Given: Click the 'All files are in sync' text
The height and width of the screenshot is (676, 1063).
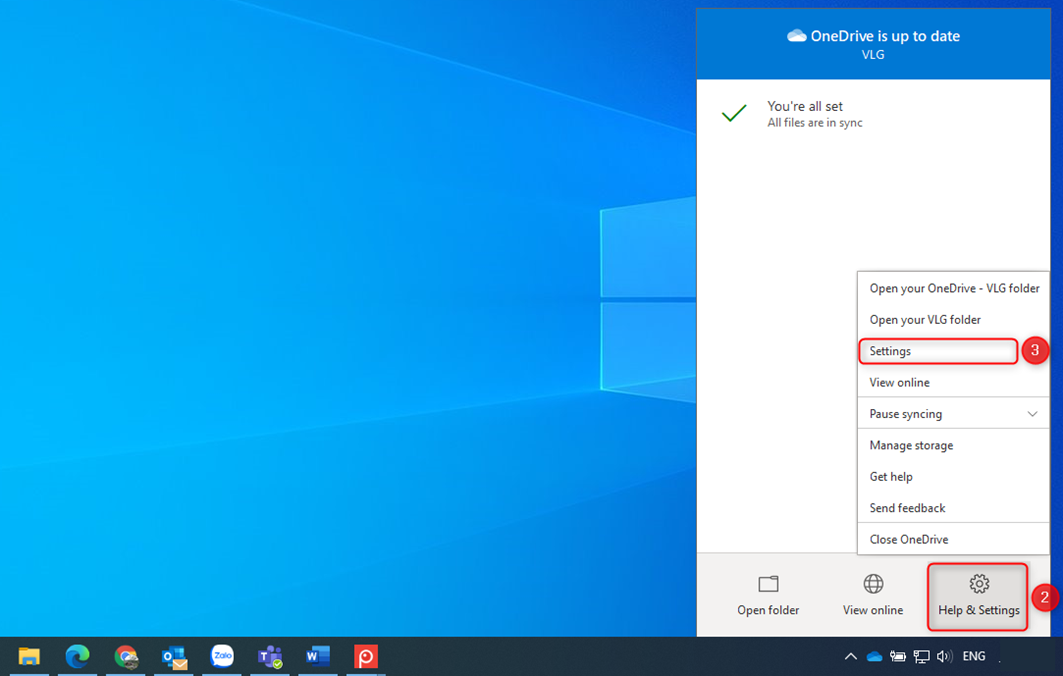Looking at the screenshot, I should 815,123.
